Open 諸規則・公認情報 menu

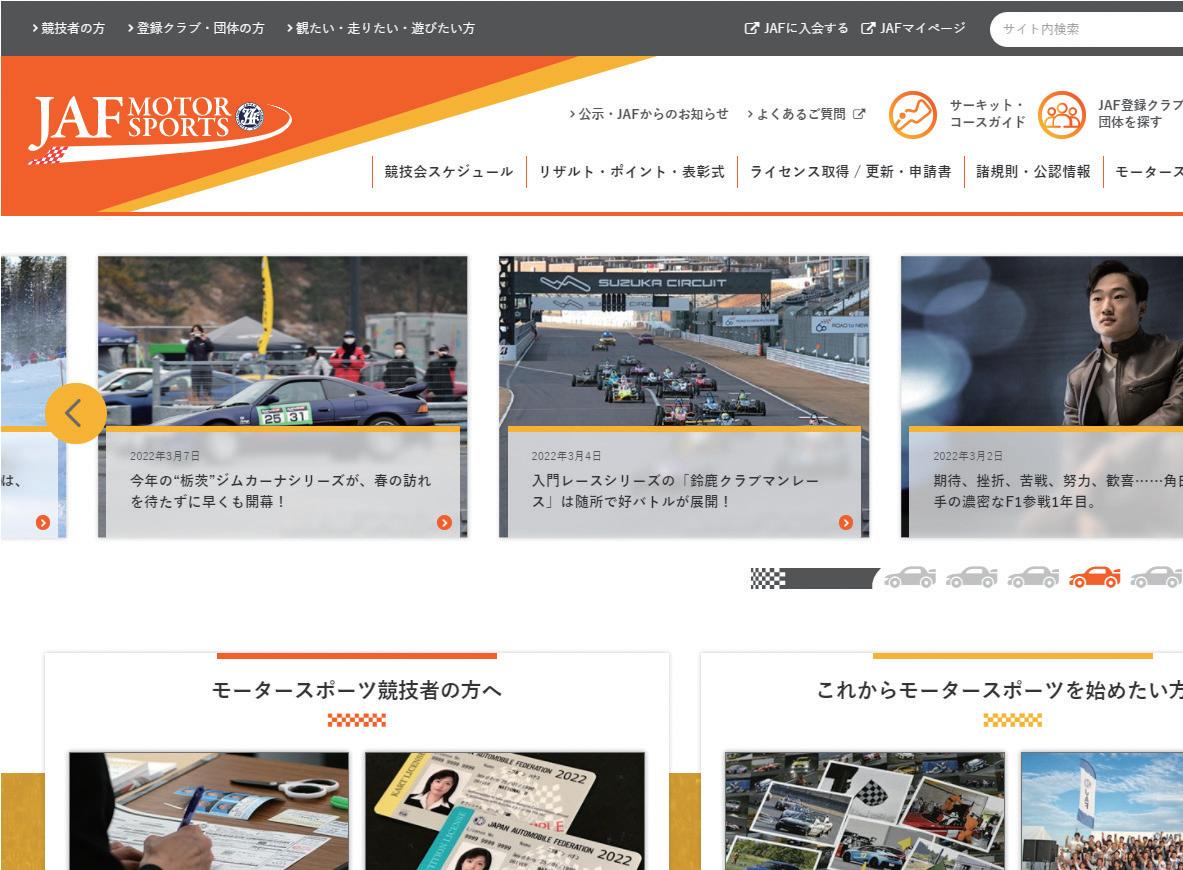click(1034, 171)
